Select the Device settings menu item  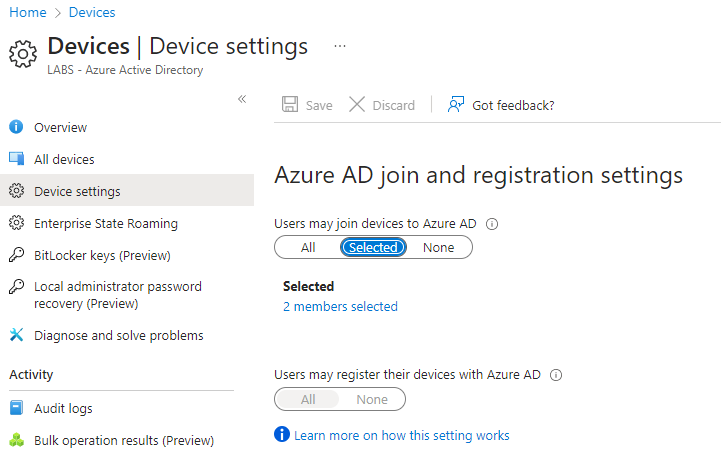pyautogui.click(x=127, y=190)
